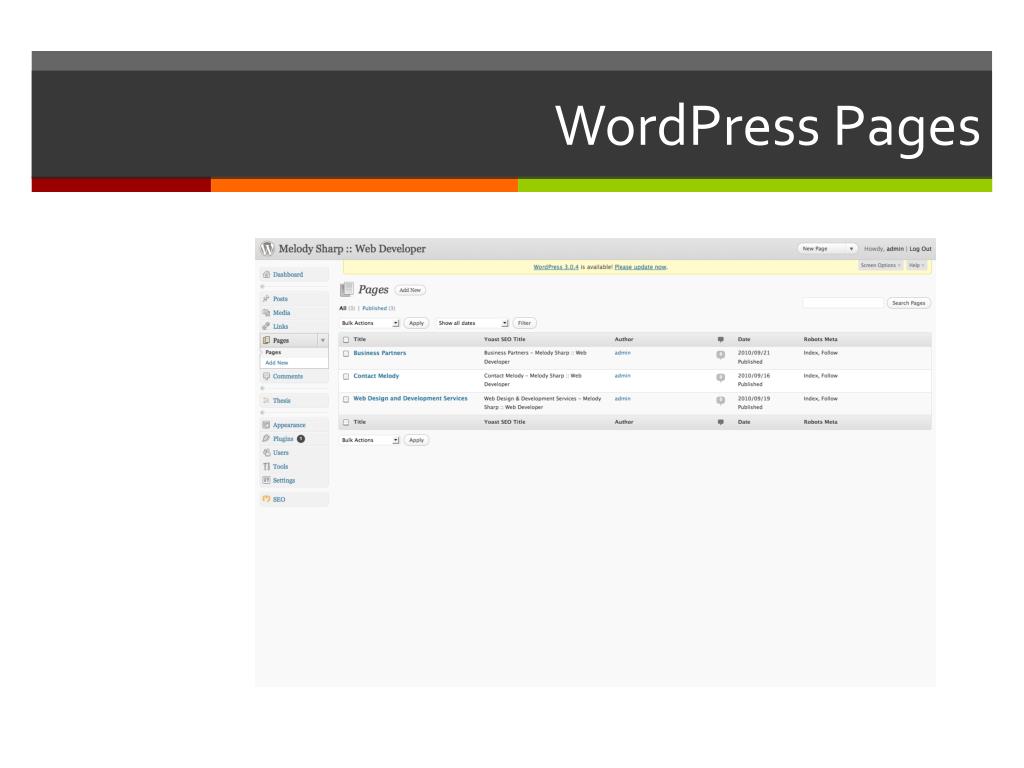Viewport: 1024px width, 768px height.
Task: Click the Add New button beside Pages heading
Action: [x=410, y=290]
